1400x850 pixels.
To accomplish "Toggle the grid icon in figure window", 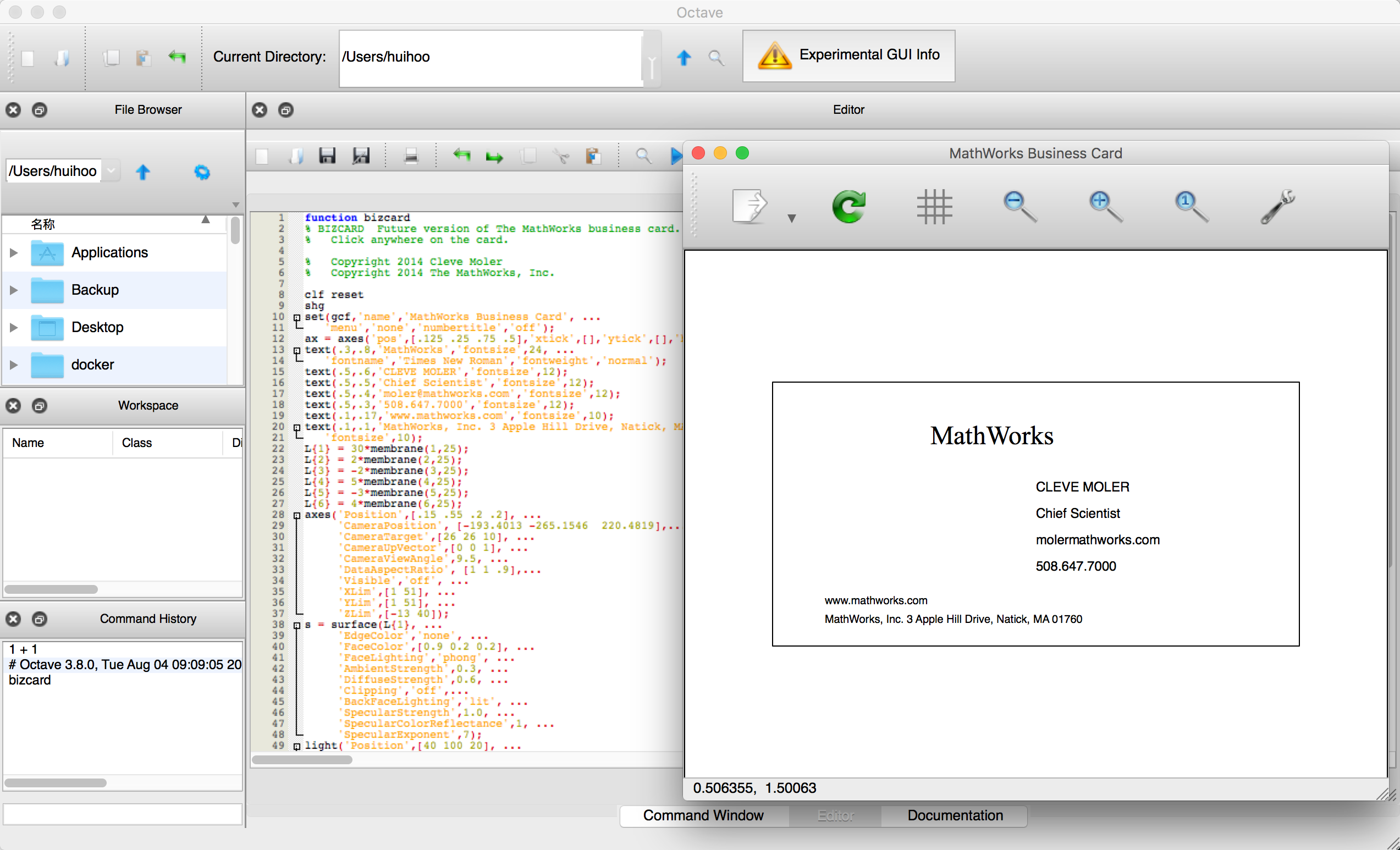I will click(x=934, y=206).
